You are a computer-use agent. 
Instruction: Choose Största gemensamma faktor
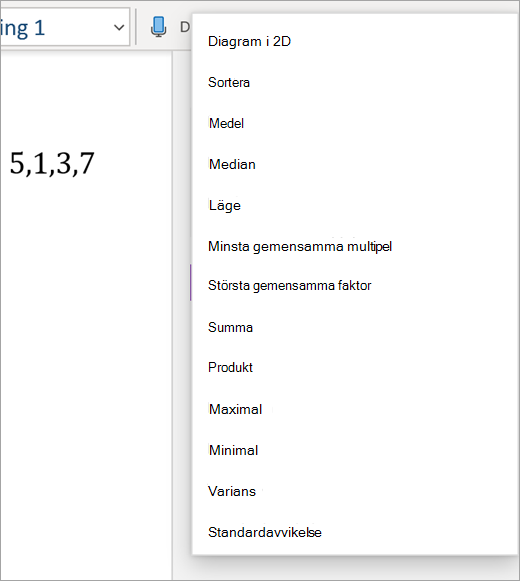[289, 286]
